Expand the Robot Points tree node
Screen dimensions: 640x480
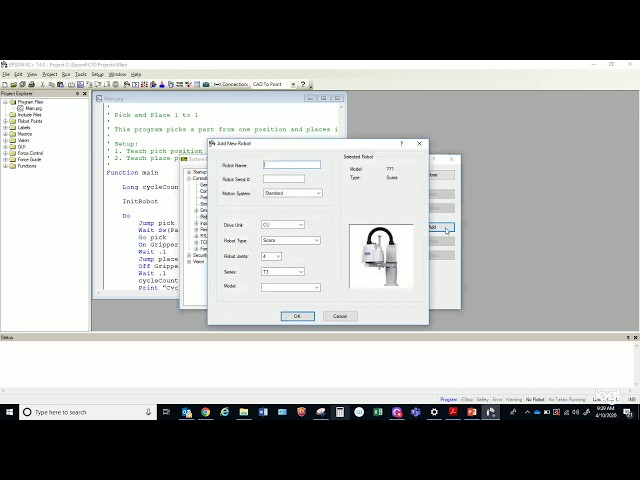[x=5, y=121]
